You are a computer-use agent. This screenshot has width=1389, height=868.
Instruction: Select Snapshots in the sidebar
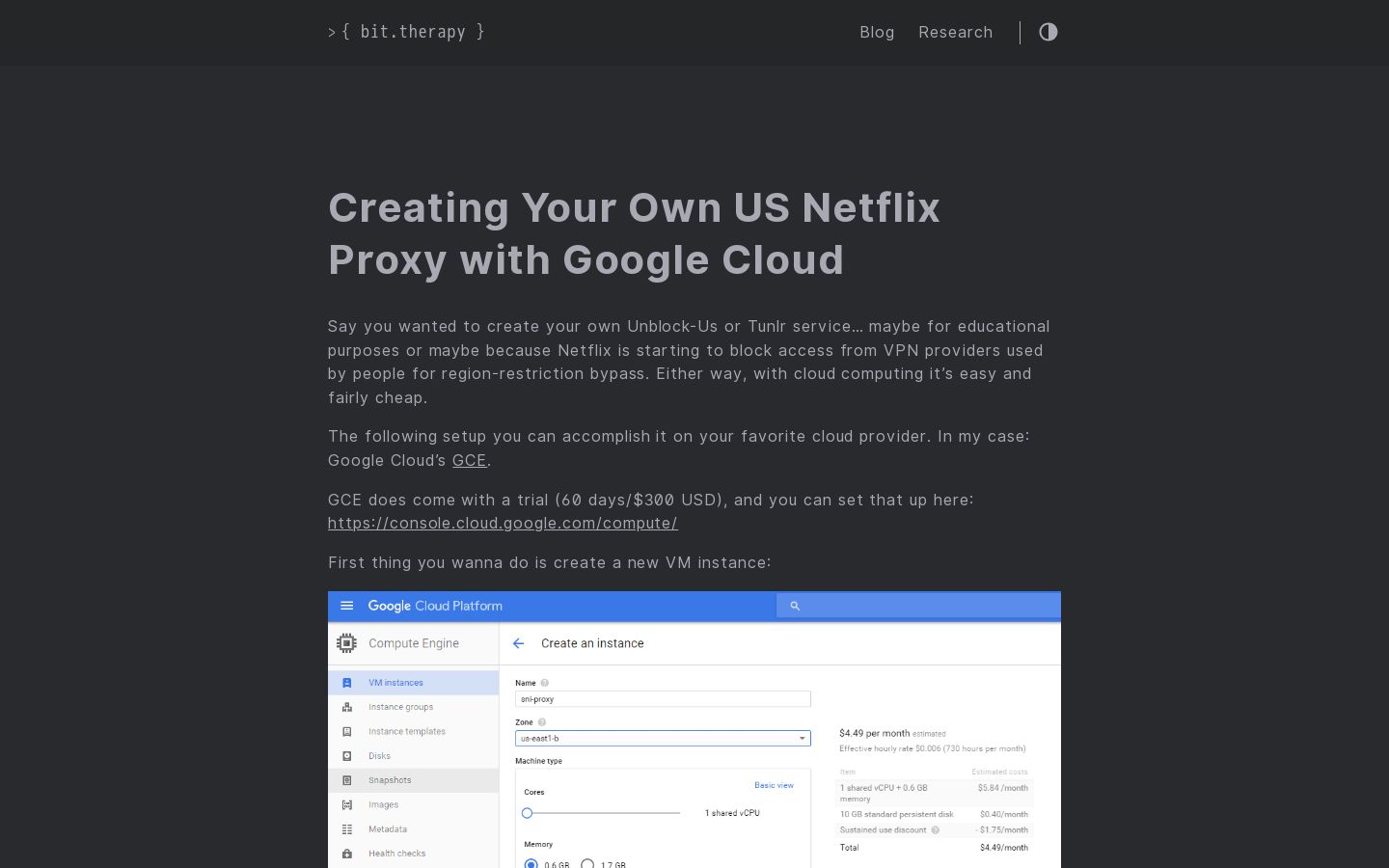coord(413,780)
